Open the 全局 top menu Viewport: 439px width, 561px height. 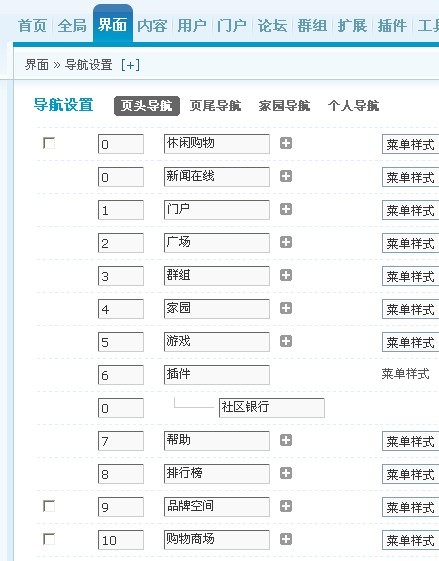pyautogui.click(x=72, y=26)
